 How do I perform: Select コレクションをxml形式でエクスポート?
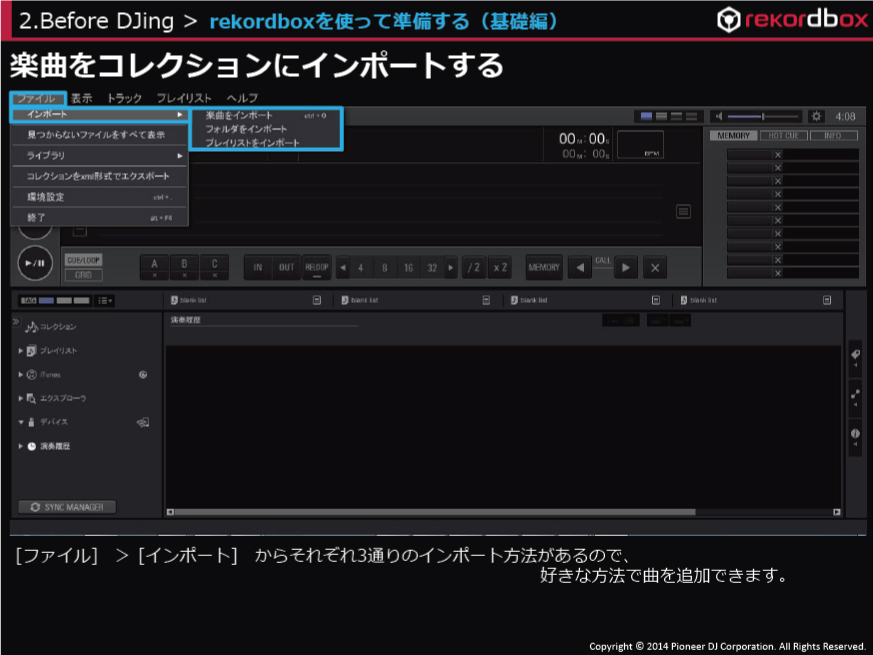tap(100, 176)
